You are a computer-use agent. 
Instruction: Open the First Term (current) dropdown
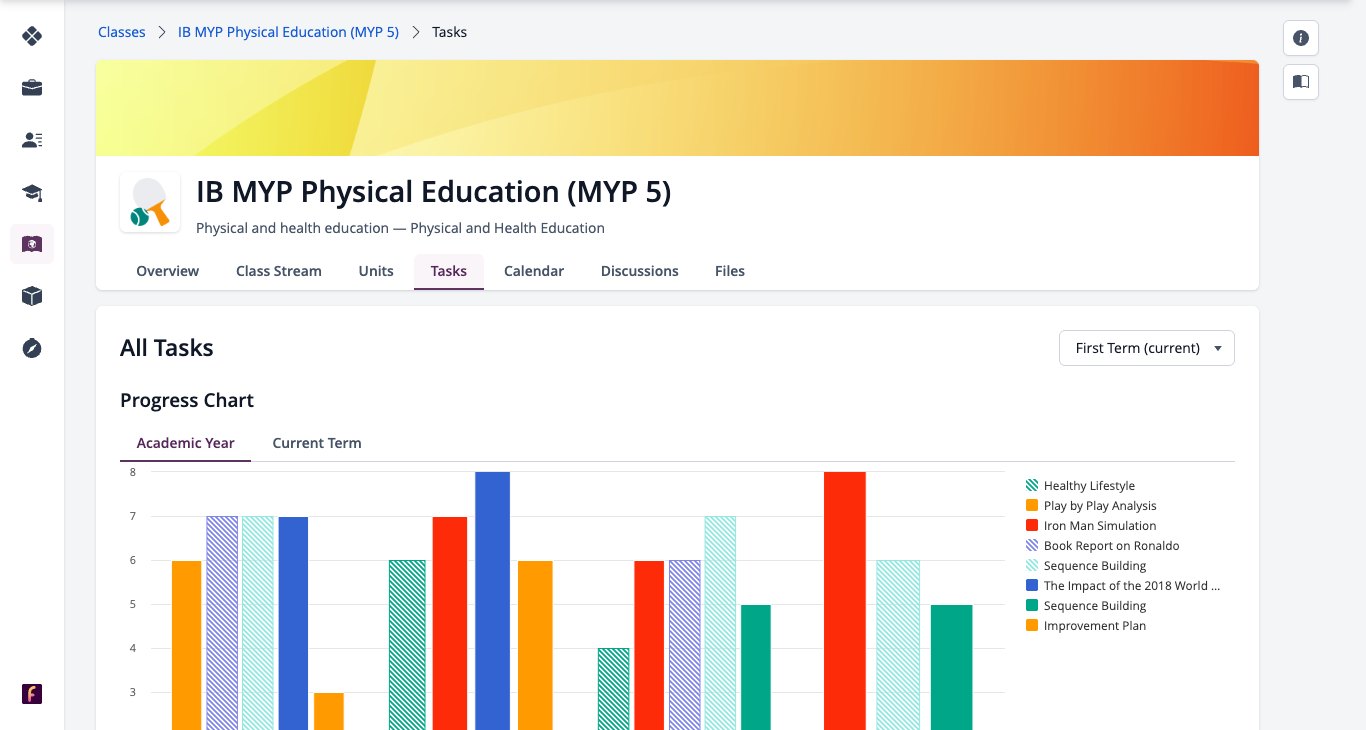(1147, 348)
